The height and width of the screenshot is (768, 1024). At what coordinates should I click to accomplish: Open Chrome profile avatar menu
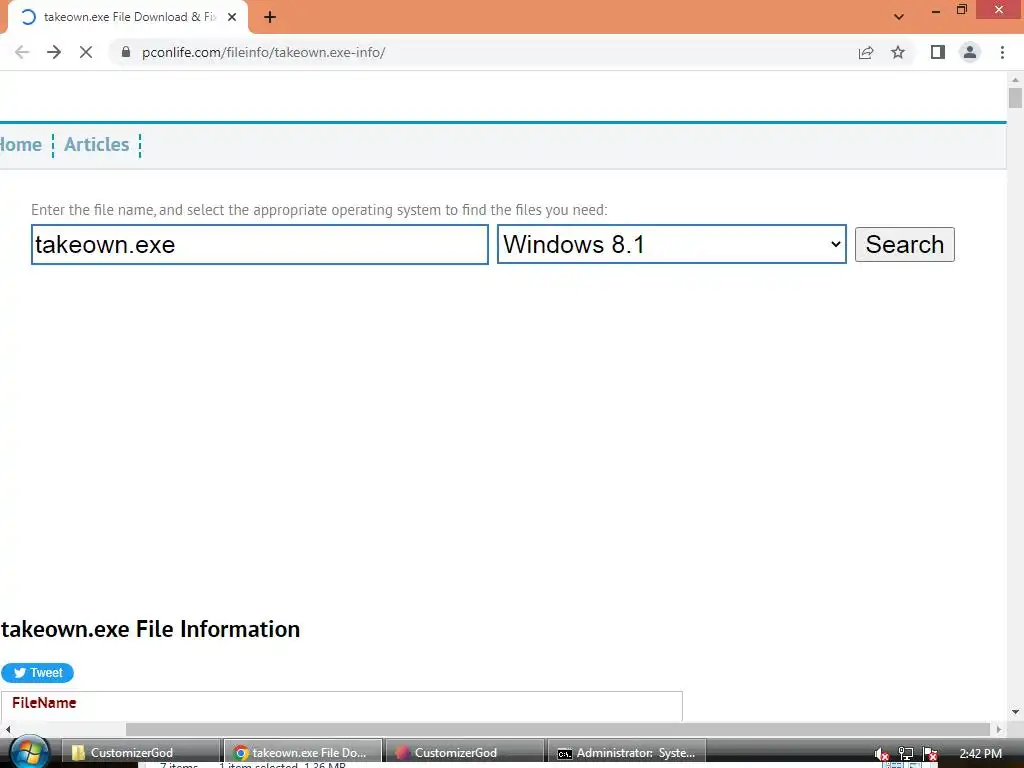[970, 52]
